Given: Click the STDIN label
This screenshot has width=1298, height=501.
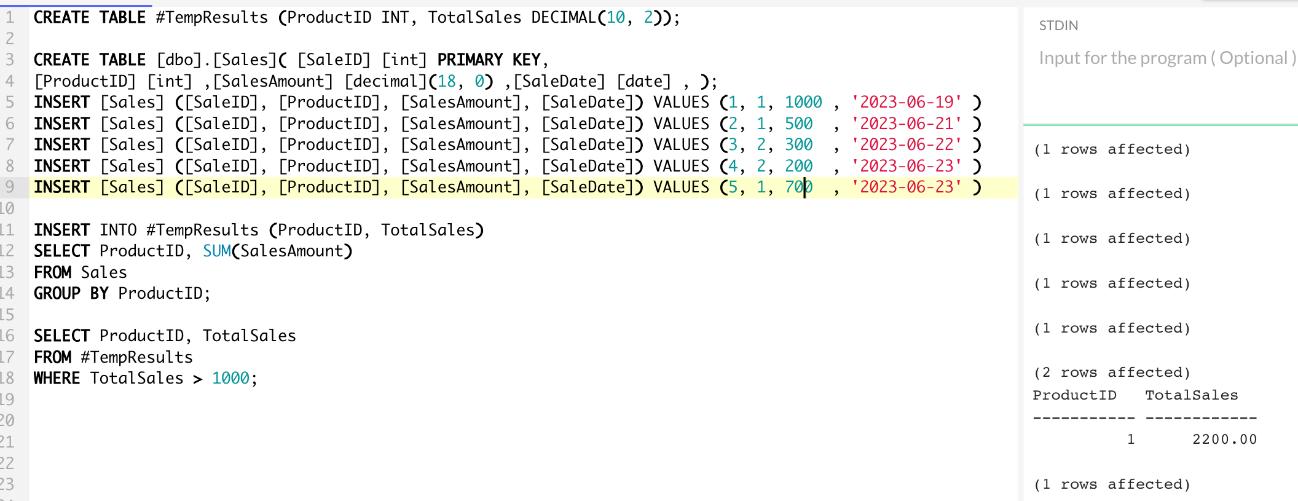Looking at the screenshot, I should (1059, 24).
